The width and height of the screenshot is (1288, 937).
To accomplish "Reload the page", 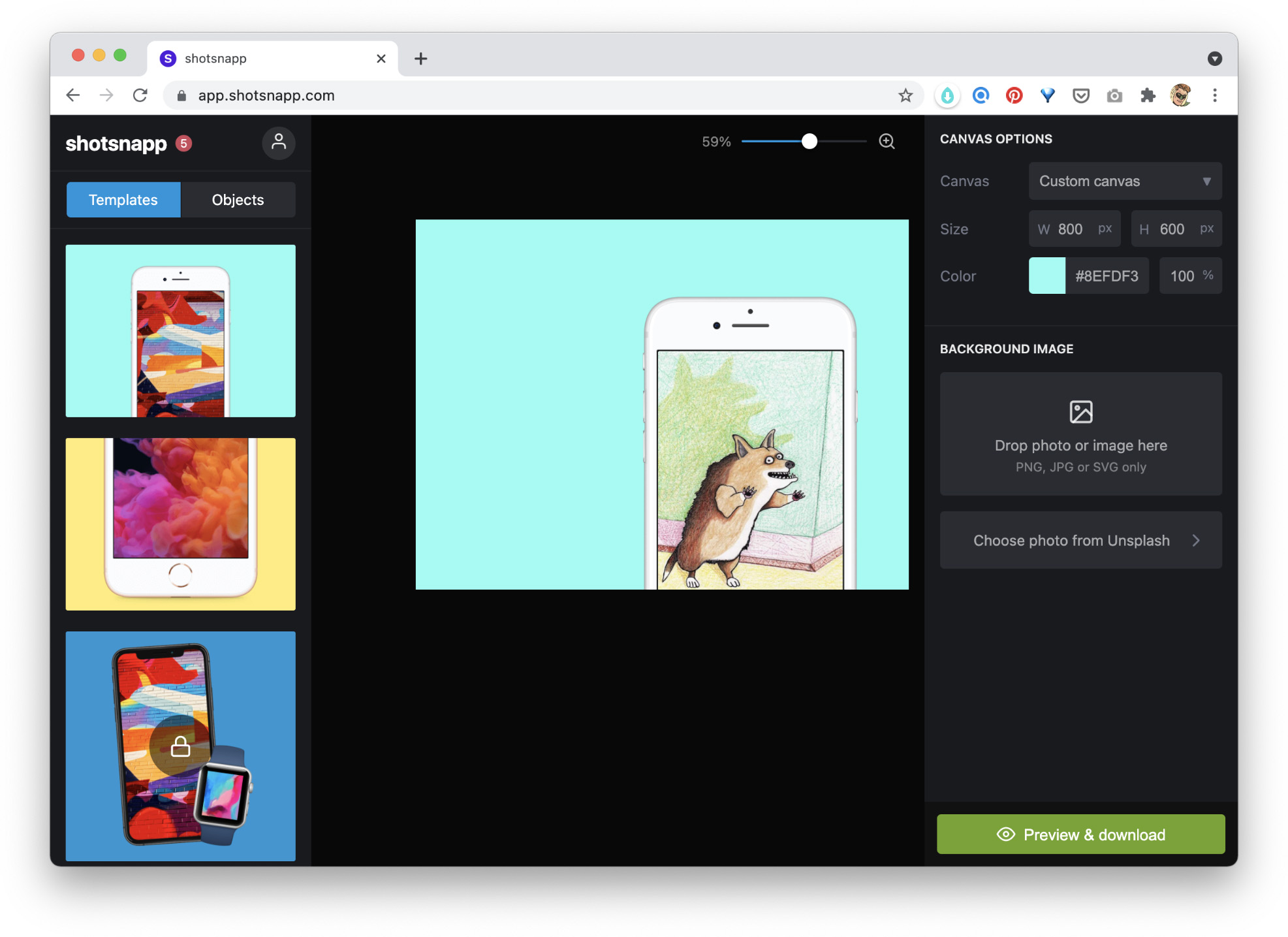I will click(140, 95).
